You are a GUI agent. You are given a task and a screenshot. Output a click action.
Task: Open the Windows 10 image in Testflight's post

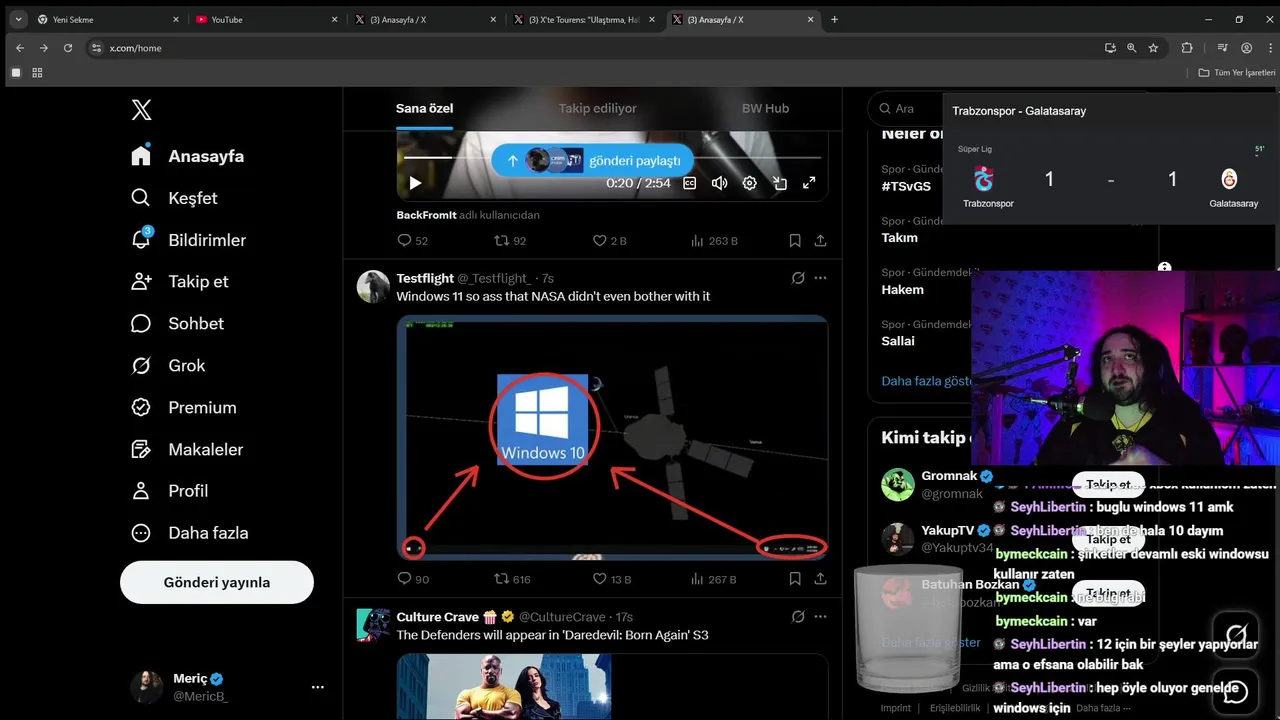tap(612, 437)
